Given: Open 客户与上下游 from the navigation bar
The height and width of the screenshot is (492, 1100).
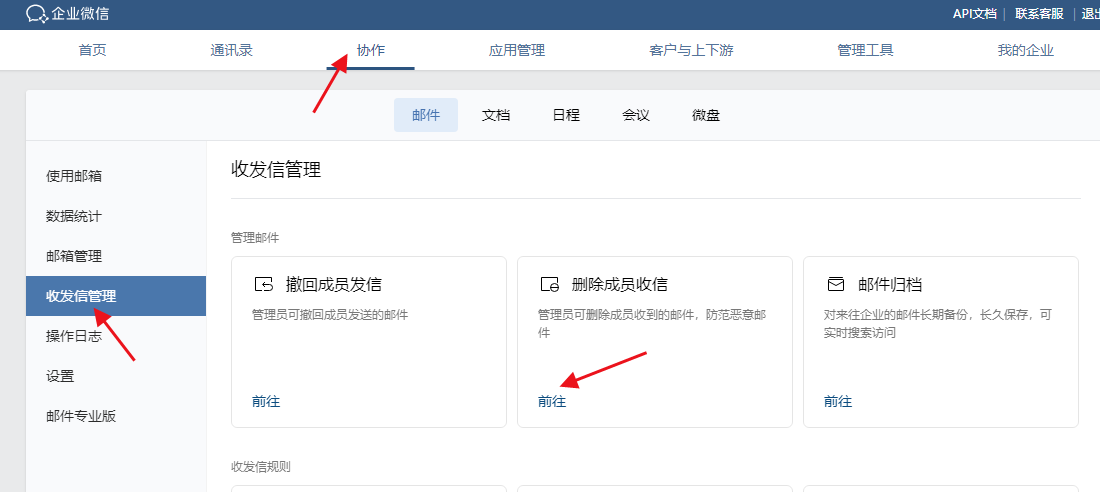Looking at the screenshot, I should 691,50.
